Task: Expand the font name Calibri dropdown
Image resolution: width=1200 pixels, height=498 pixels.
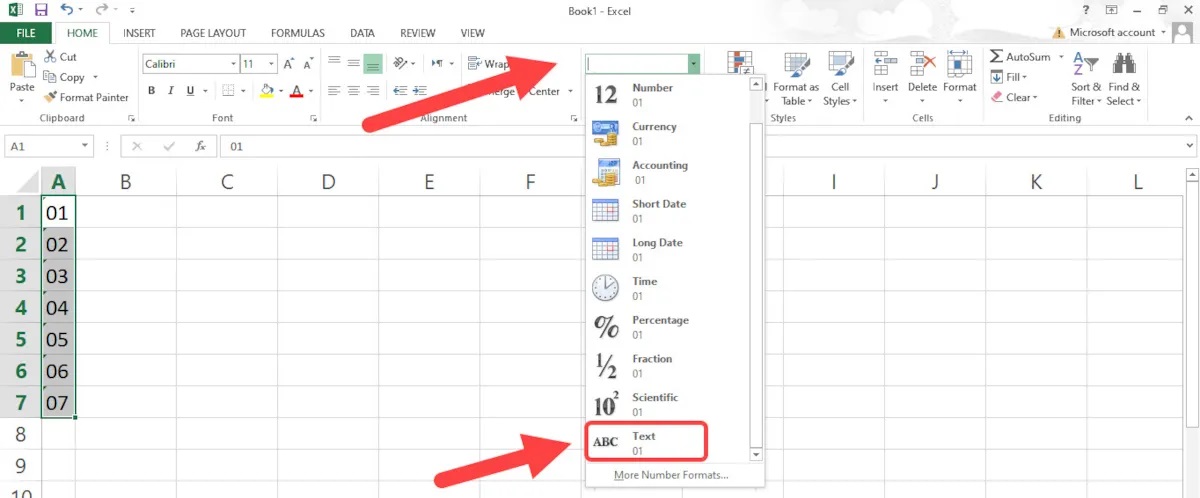Action: (x=232, y=64)
